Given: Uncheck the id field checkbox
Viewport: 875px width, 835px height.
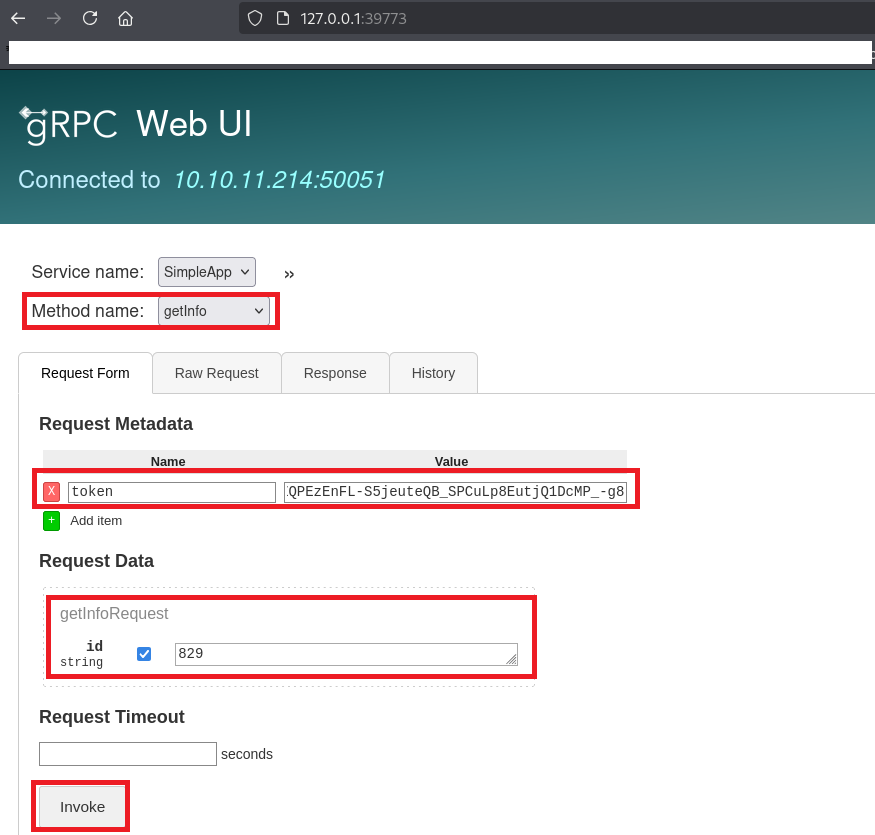Looking at the screenshot, I should (x=144, y=654).
